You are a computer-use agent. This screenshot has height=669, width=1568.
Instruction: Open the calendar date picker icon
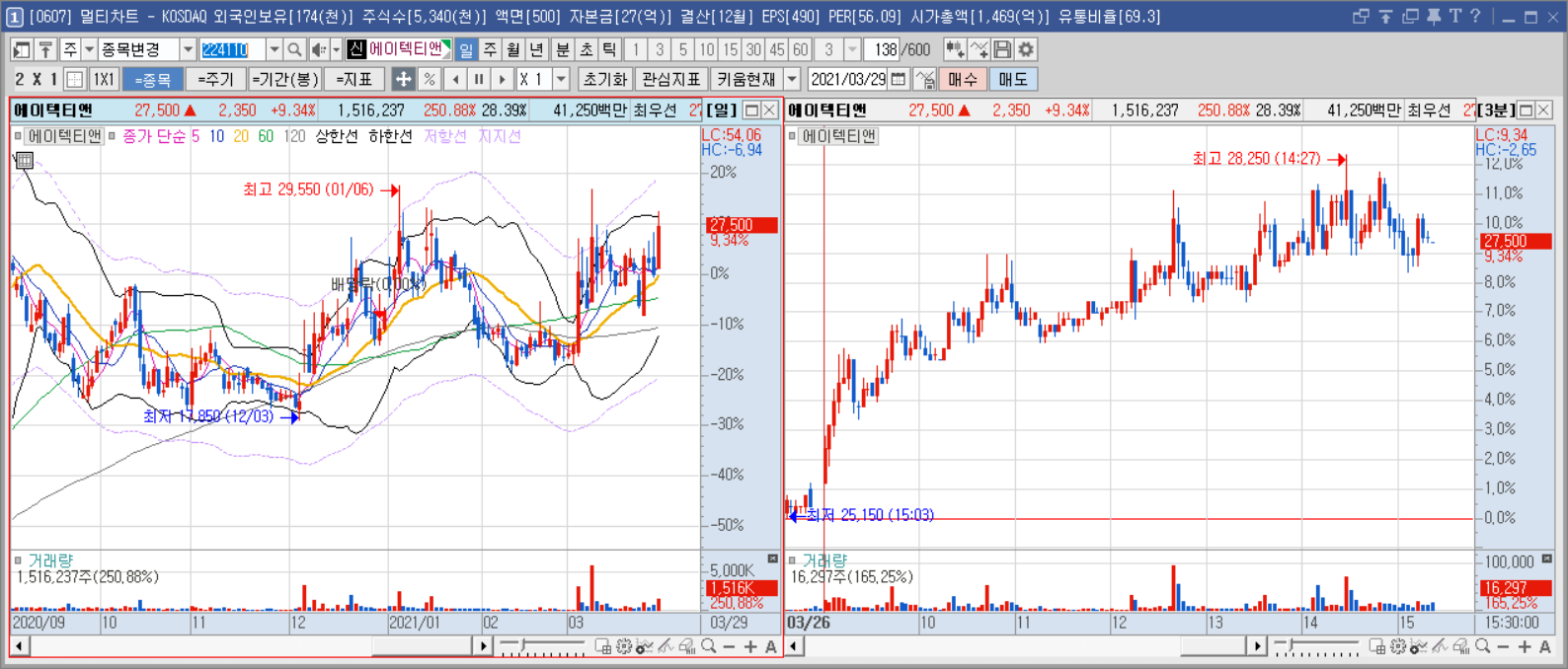tap(899, 79)
